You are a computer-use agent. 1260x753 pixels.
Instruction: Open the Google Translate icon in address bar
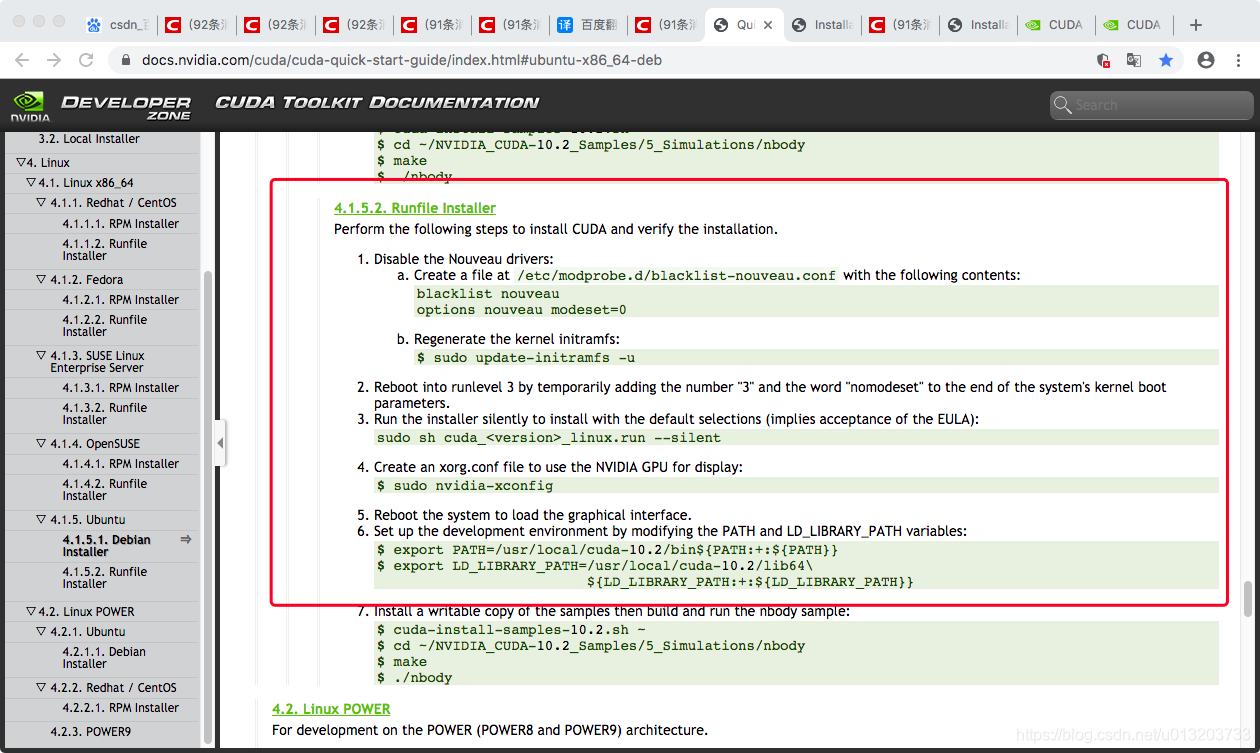click(1133, 60)
